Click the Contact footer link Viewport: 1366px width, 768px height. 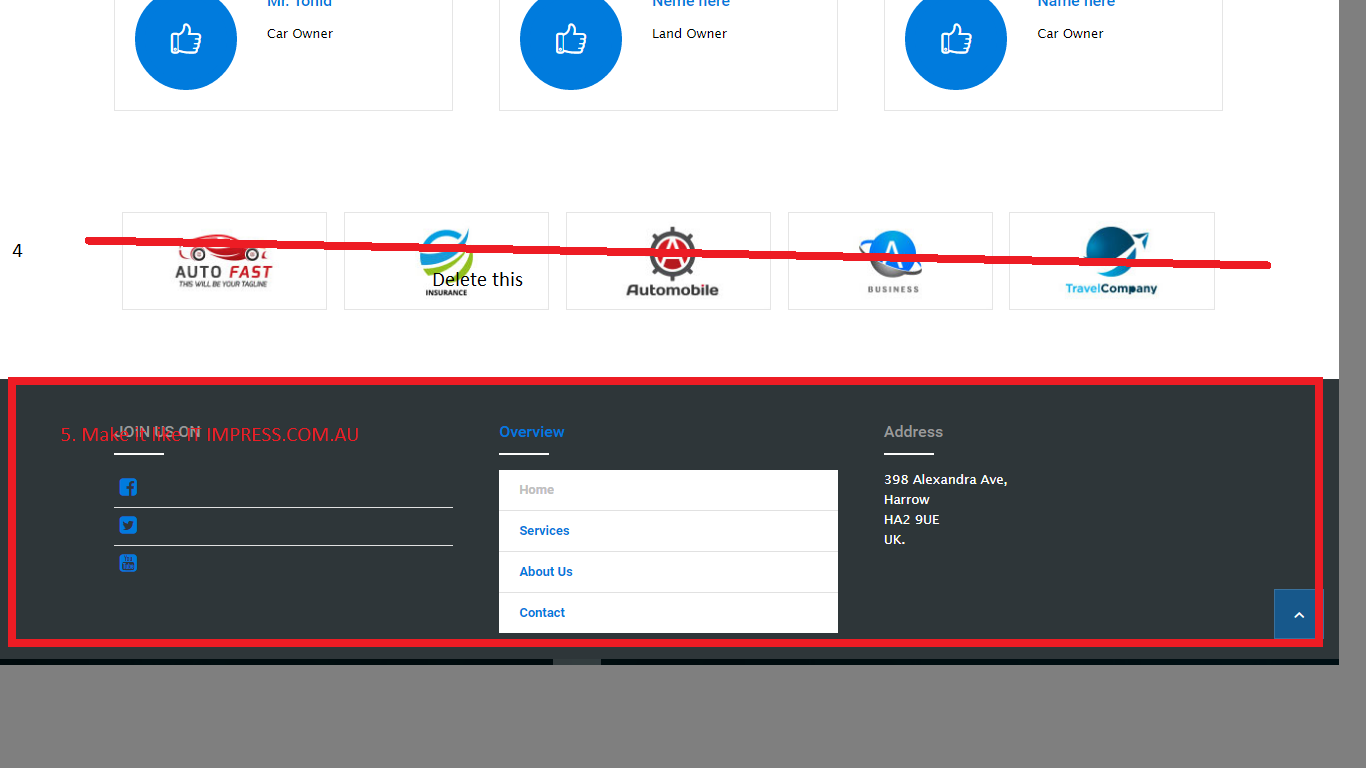tap(542, 613)
